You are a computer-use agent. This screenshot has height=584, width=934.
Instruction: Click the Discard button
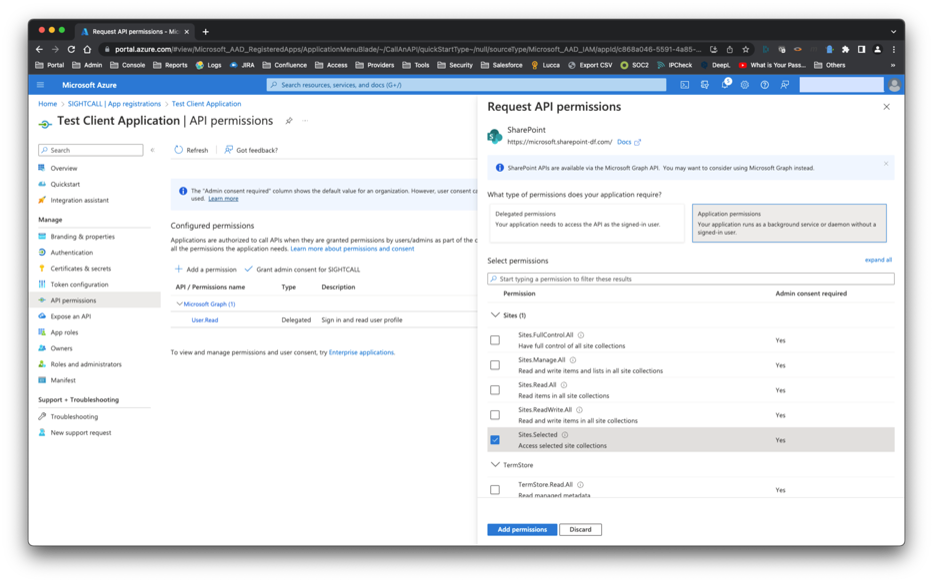click(x=580, y=529)
